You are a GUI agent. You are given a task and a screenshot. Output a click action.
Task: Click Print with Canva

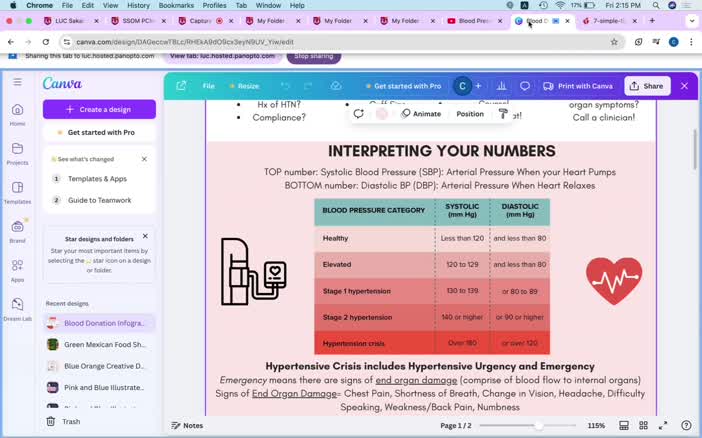pos(578,86)
